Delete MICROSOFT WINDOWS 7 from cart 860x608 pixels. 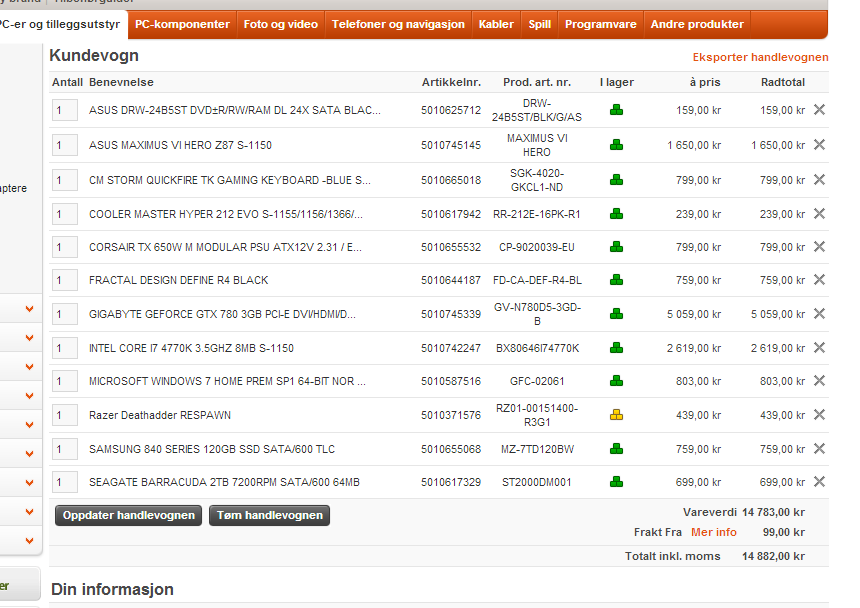(x=819, y=380)
